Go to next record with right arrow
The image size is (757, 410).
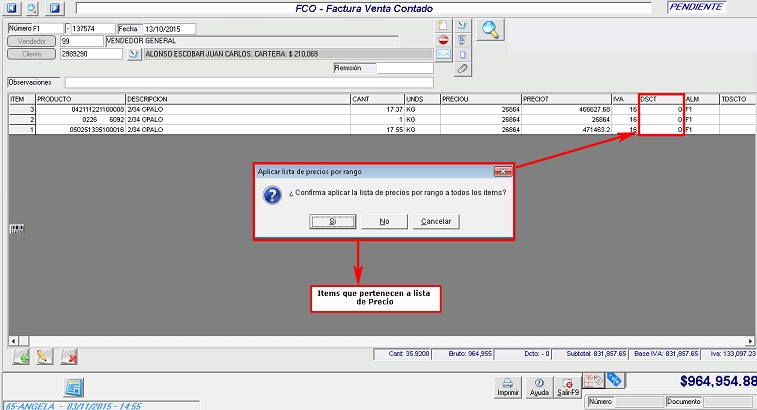(x=55, y=7)
